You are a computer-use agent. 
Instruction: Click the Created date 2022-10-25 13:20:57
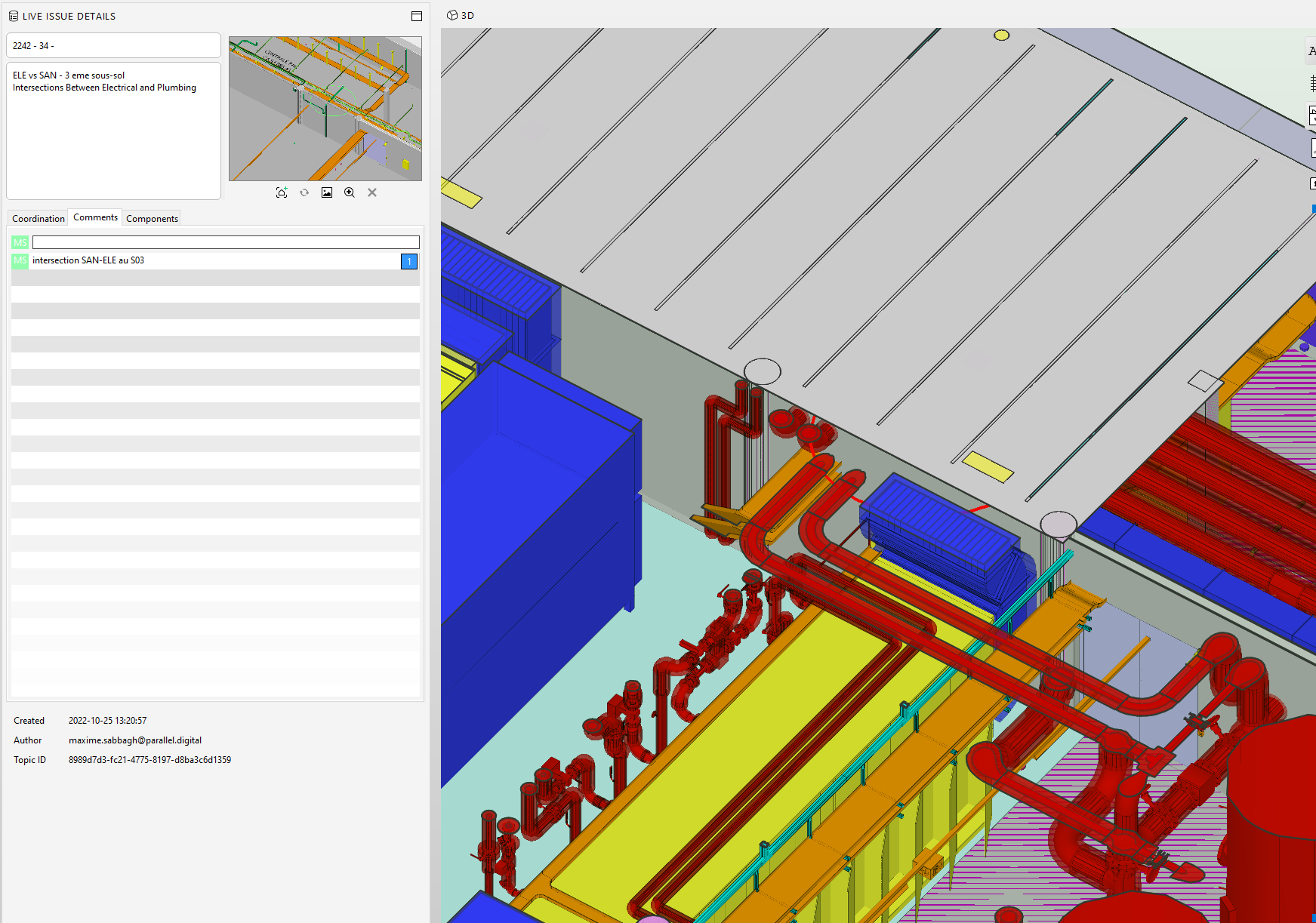(108, 721)
